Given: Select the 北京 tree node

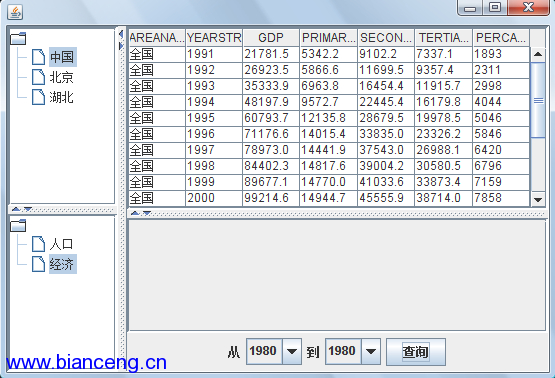Looking at the screenshot, I should point(62,77).
